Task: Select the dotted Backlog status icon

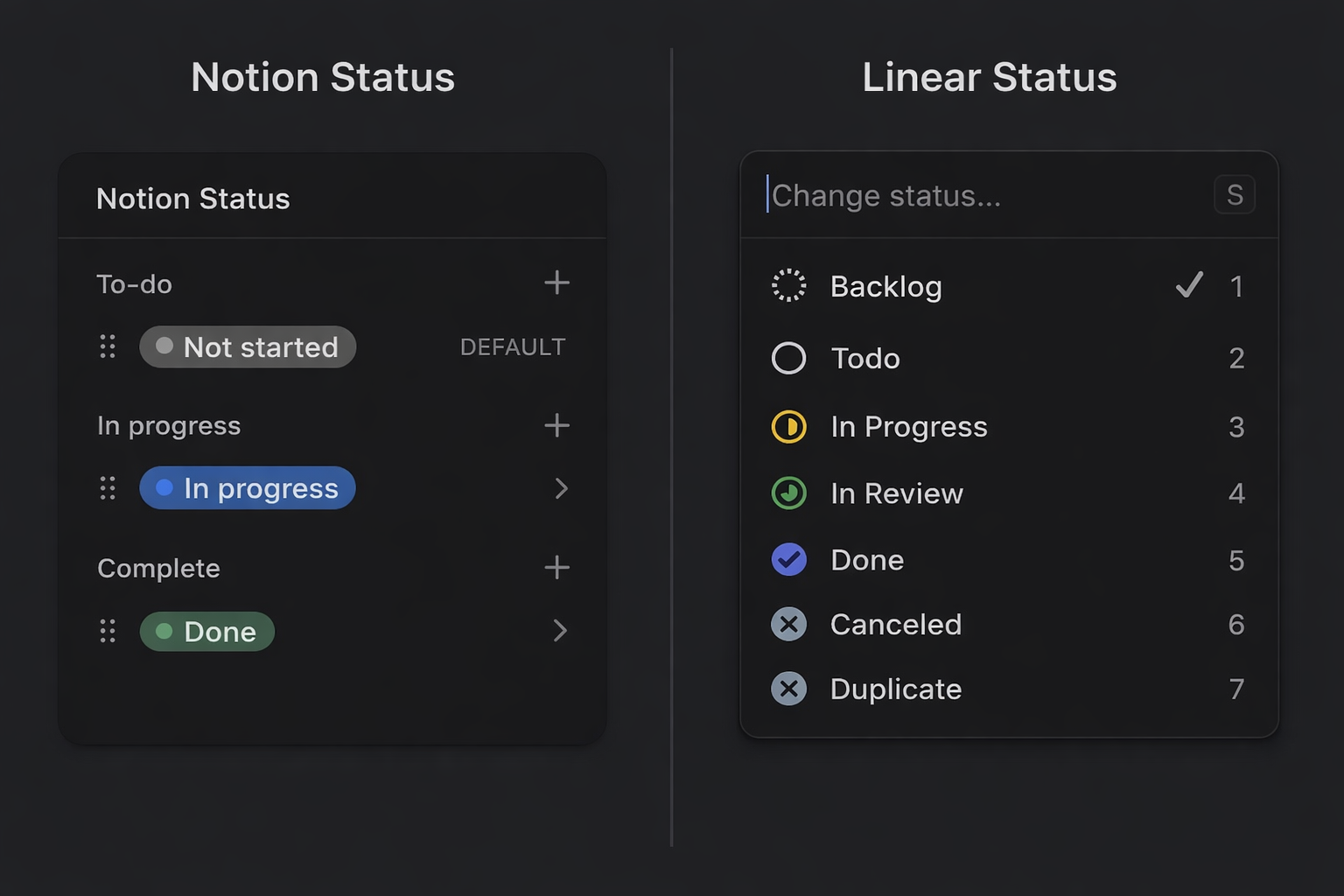Action: 788,285
